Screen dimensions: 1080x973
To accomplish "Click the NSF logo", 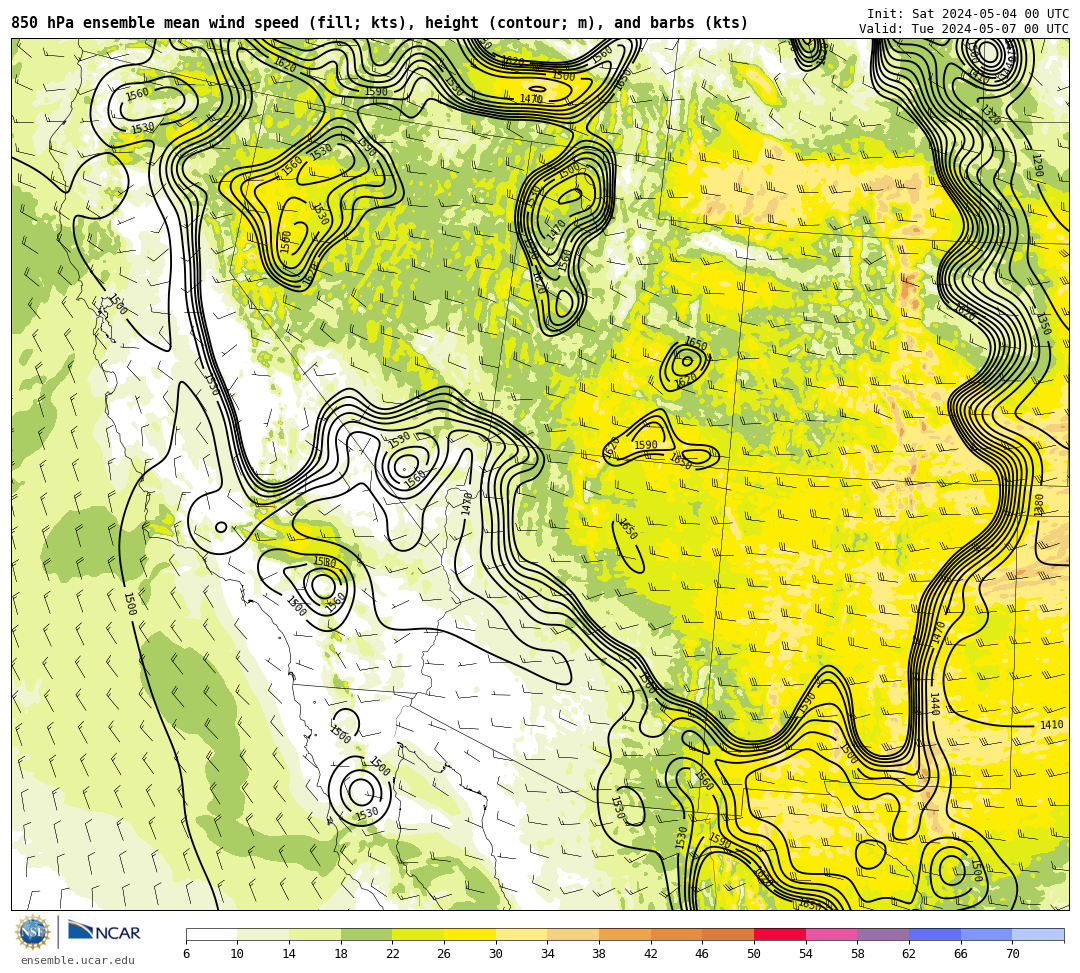I will [33, 932].
